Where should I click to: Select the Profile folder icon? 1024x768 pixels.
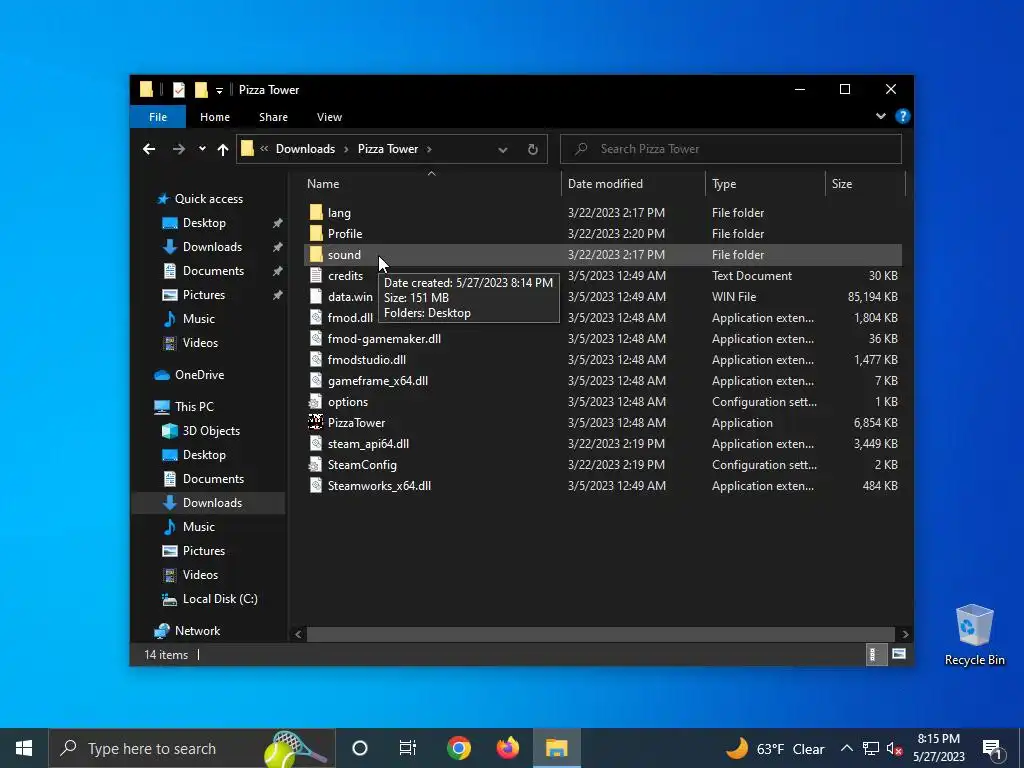pos(316,233)
